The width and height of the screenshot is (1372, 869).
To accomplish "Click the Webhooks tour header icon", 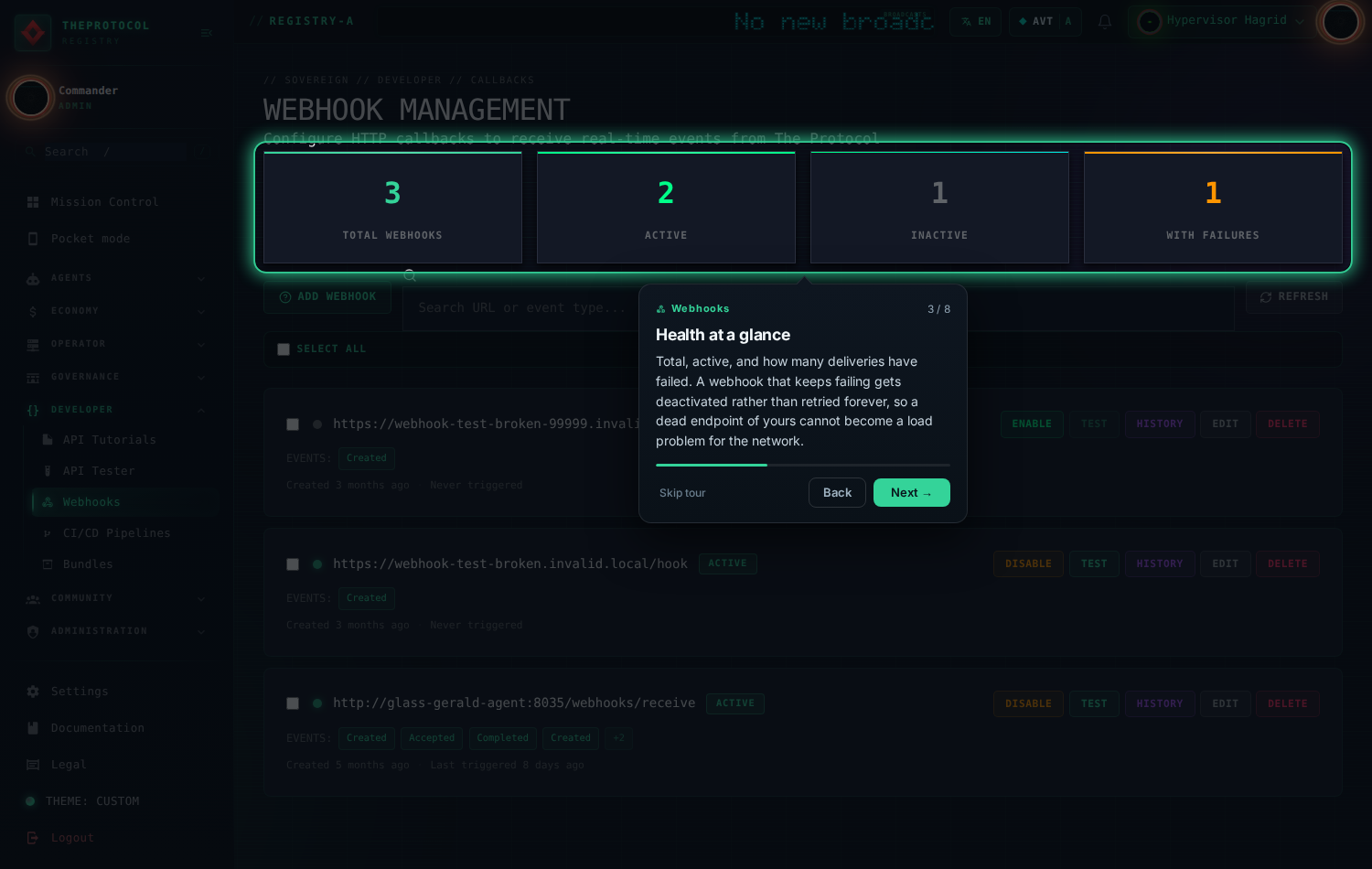I will click(660, 309).
